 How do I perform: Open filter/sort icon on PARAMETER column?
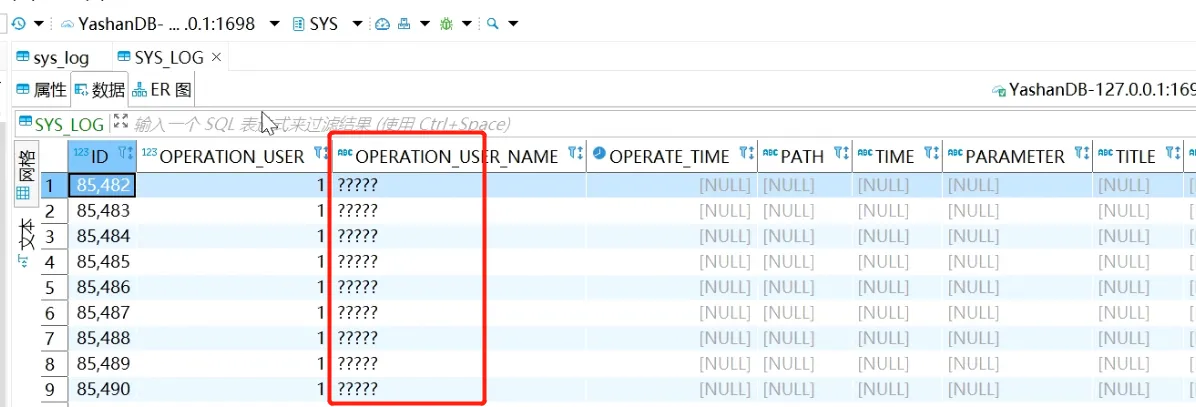[1082, 155]
